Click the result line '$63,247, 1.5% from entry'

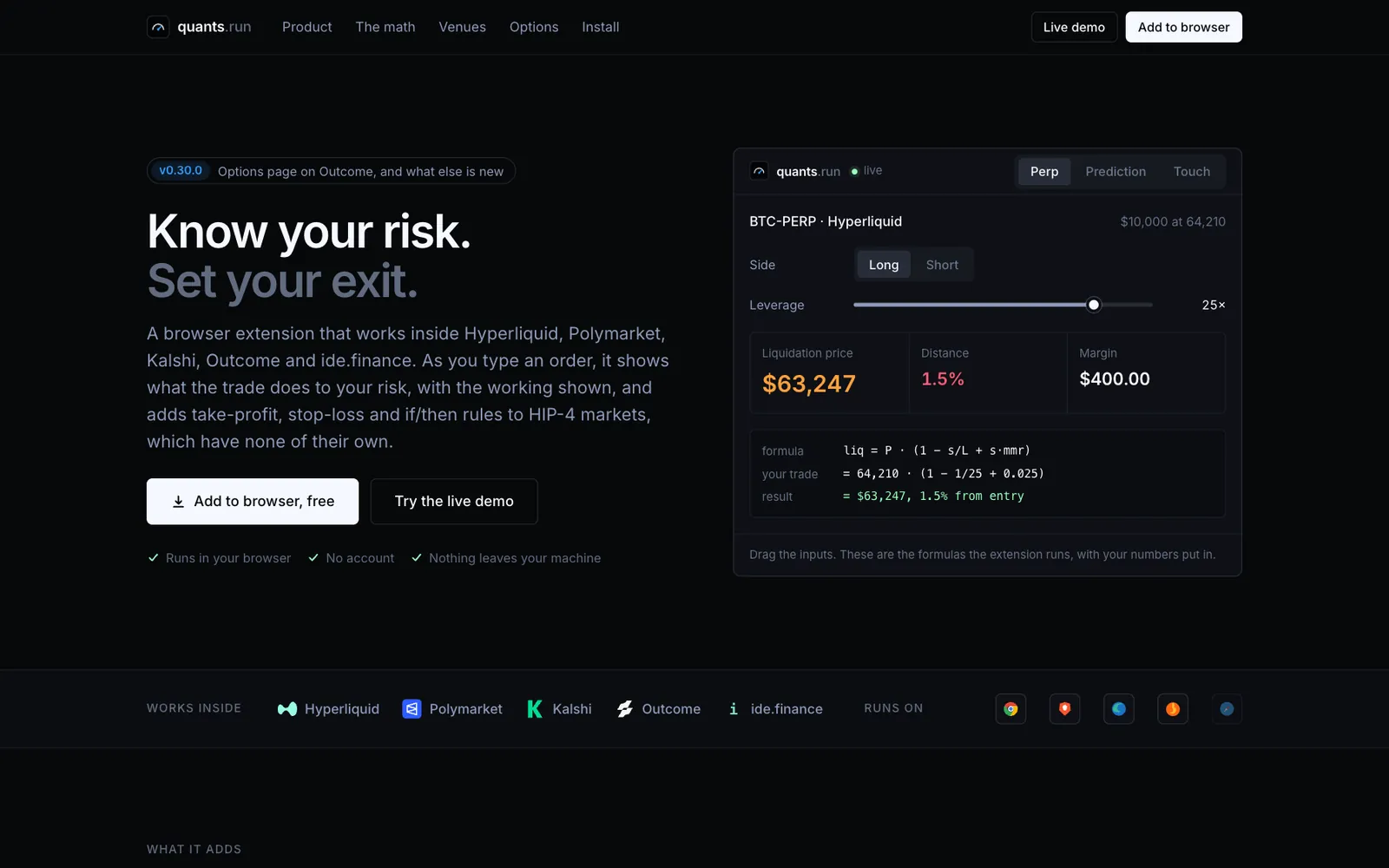[933, 496]
